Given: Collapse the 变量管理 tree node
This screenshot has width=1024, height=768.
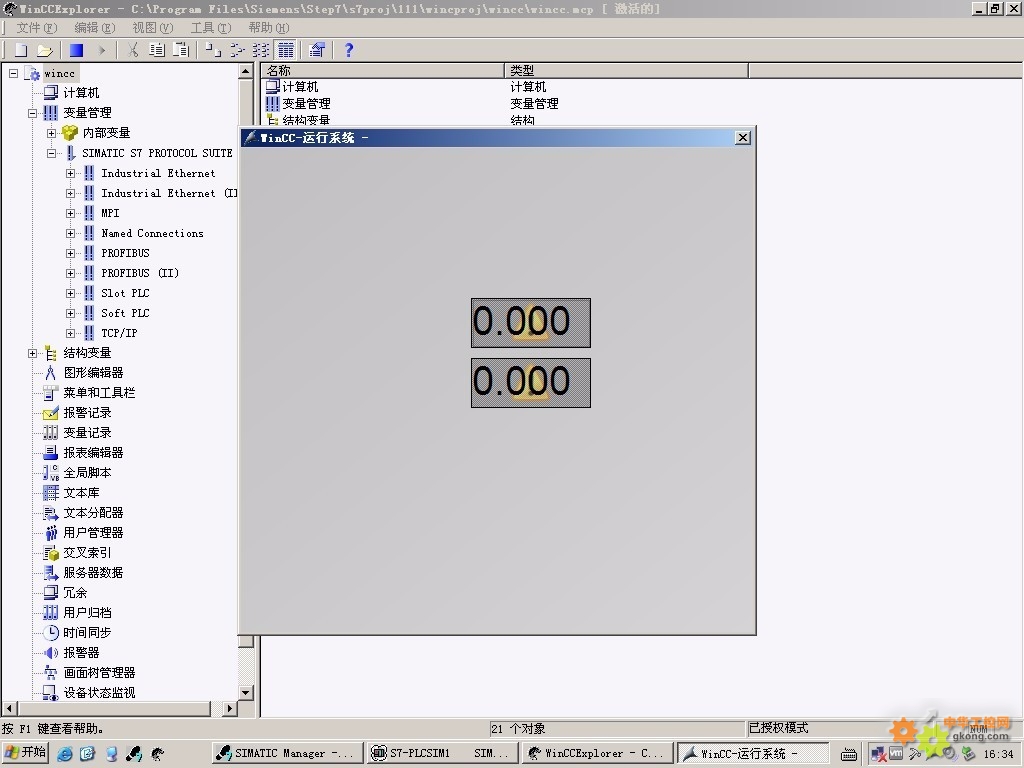Looking at the screenshot, I should 32,113.
